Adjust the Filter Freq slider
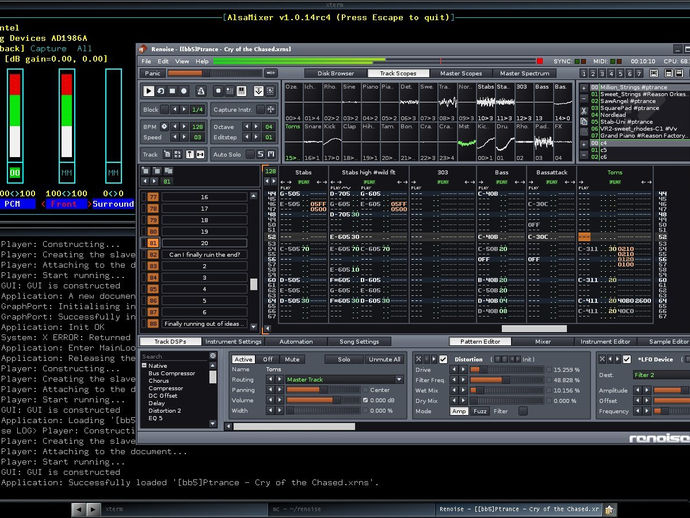Image resolution: width=690 pixels, height=518 pixels. coord(506,380)
